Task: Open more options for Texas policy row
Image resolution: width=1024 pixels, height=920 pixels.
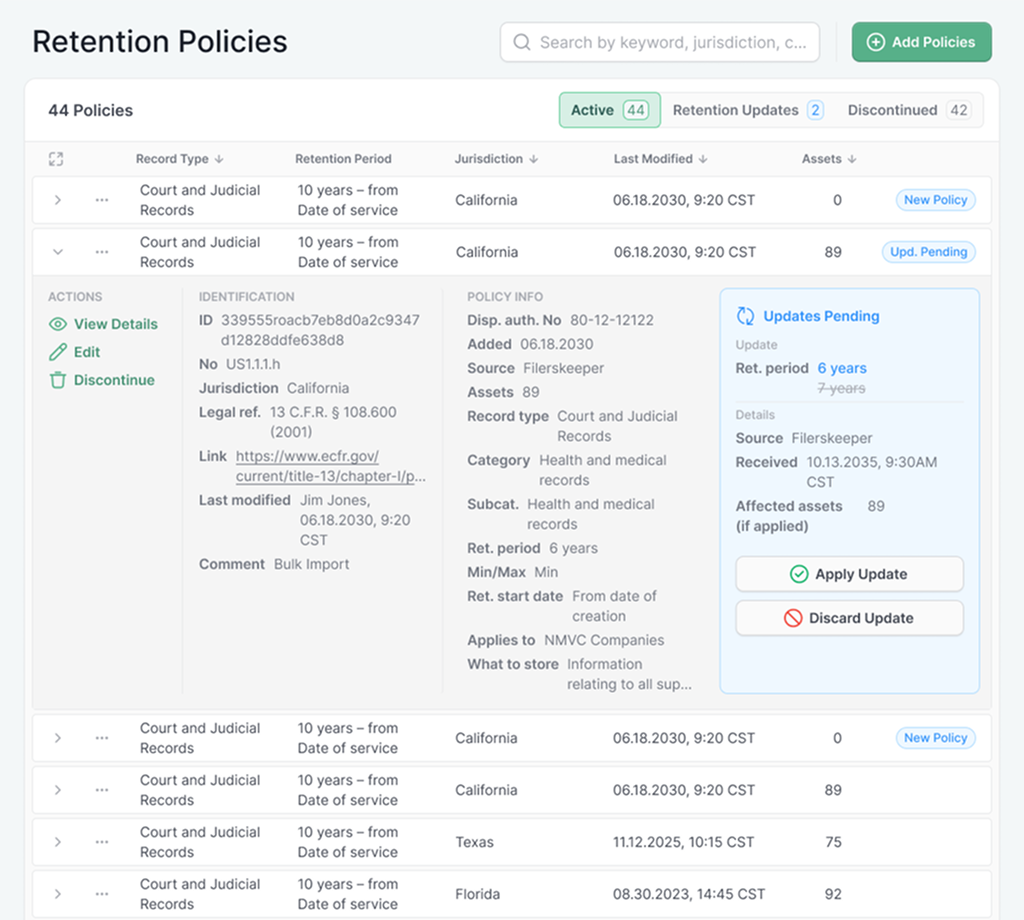Action: 102,842
